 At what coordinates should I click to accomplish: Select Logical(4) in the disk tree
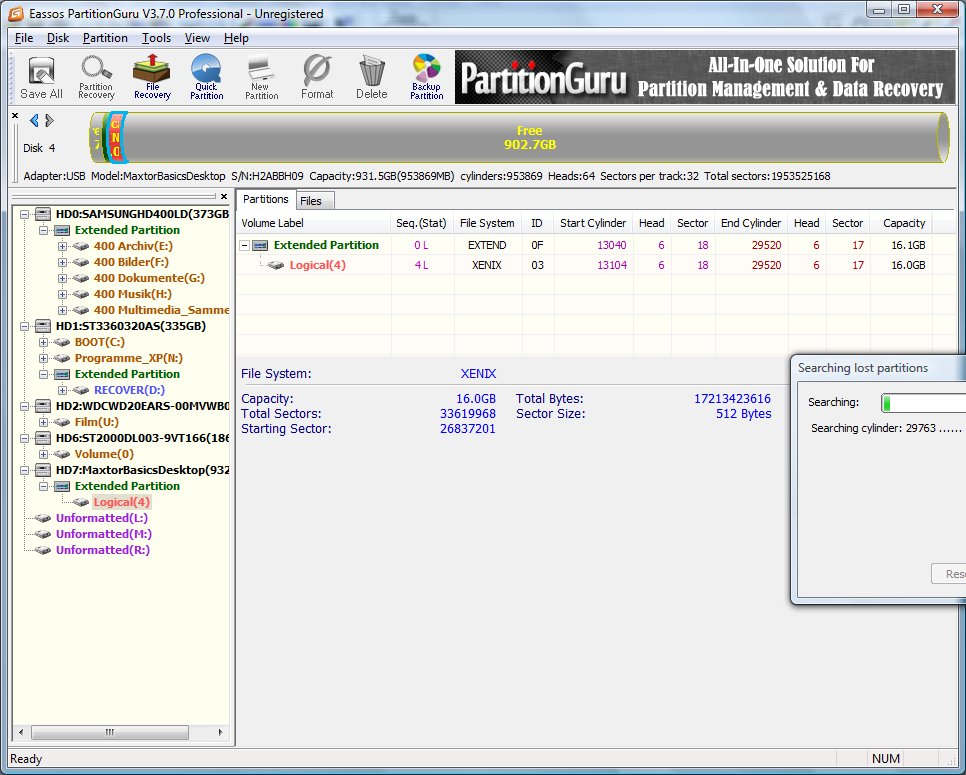pyautogui.click(x=121, y=502)
